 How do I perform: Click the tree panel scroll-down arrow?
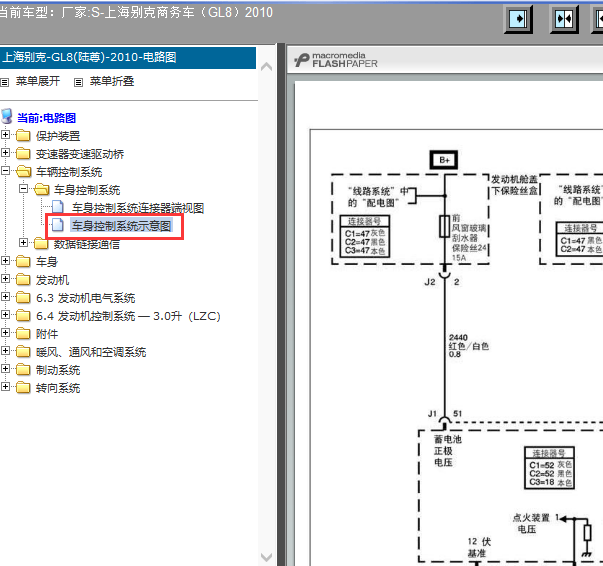point(266,557)
